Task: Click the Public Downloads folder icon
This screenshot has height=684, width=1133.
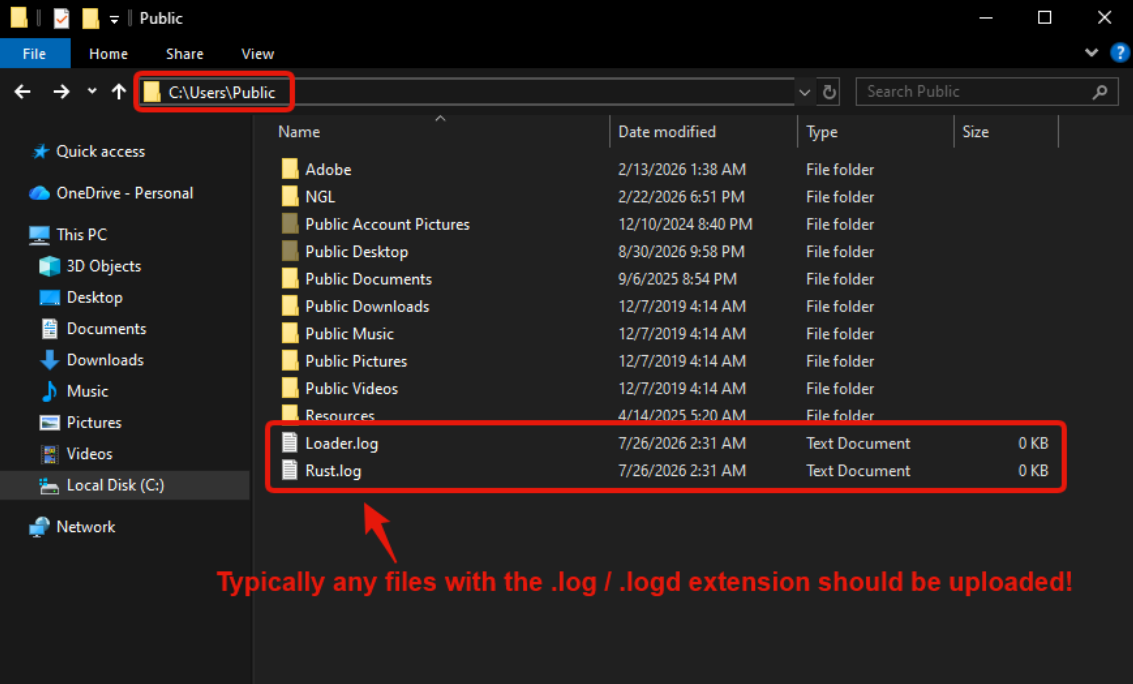Action: coord(290,306)
